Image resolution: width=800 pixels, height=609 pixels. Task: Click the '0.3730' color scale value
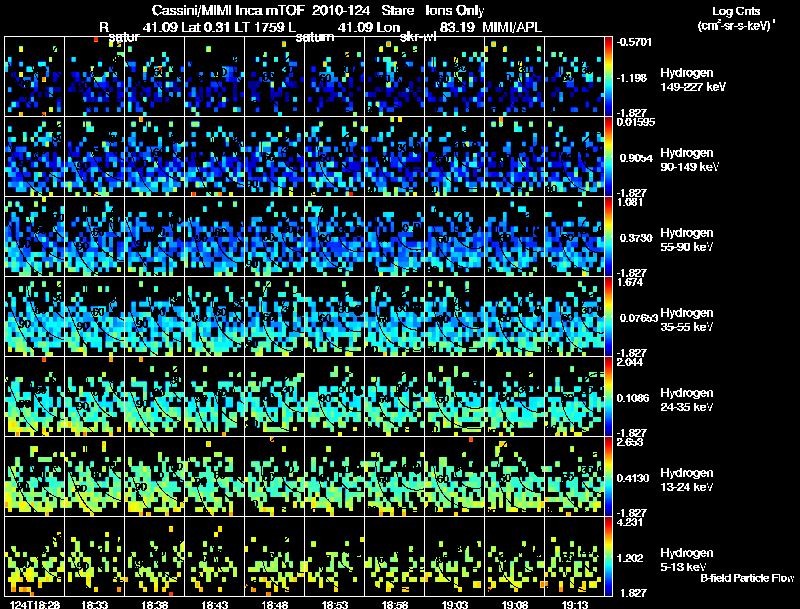(x=636, y=238)
